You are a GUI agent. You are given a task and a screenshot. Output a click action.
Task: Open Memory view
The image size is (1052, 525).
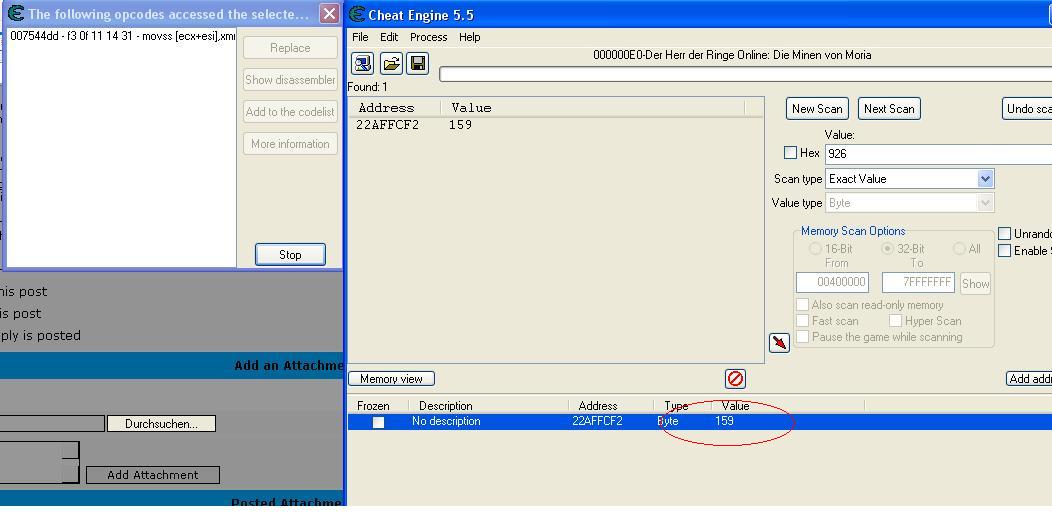(391, 379)
